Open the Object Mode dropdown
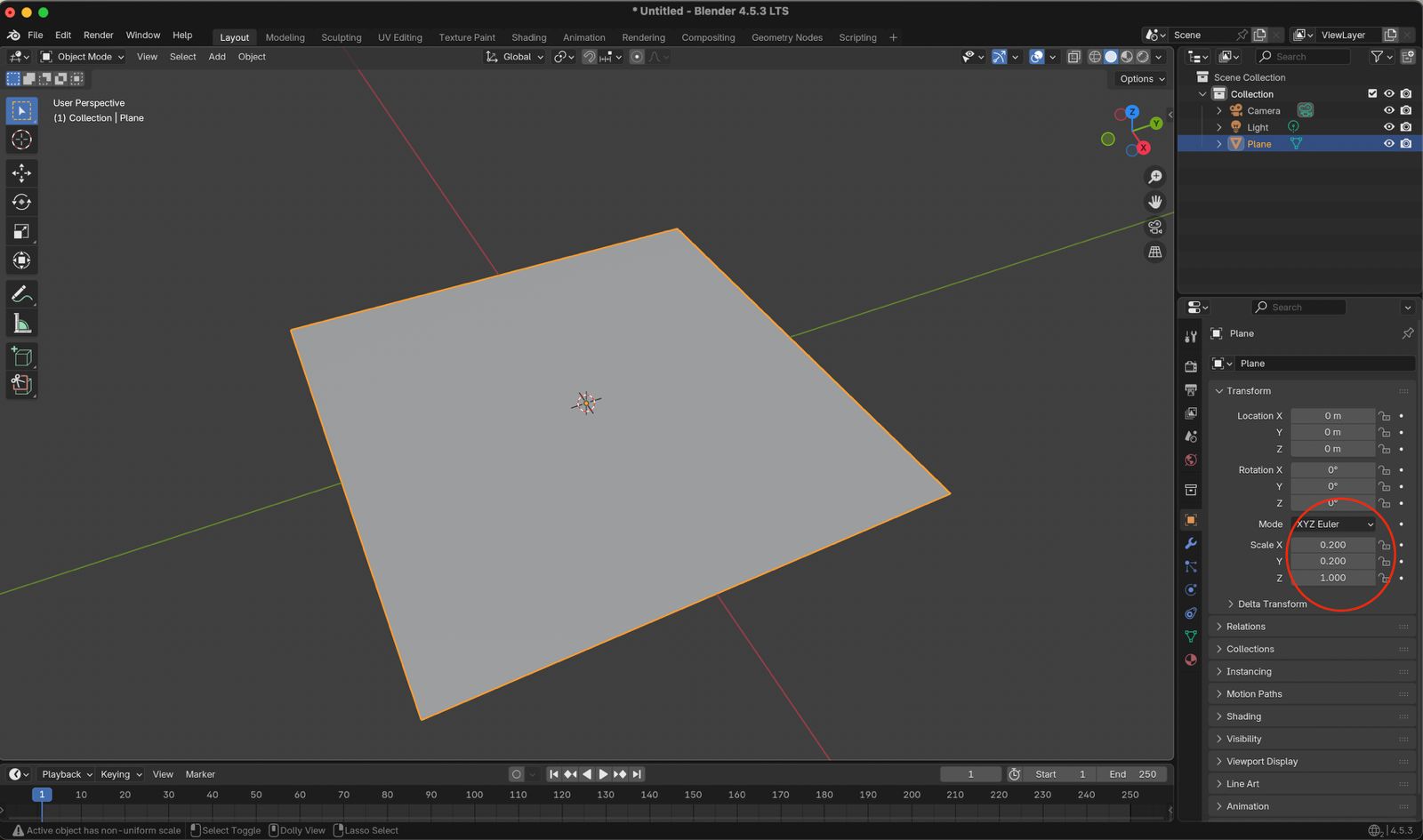 [x=83, y=57]
